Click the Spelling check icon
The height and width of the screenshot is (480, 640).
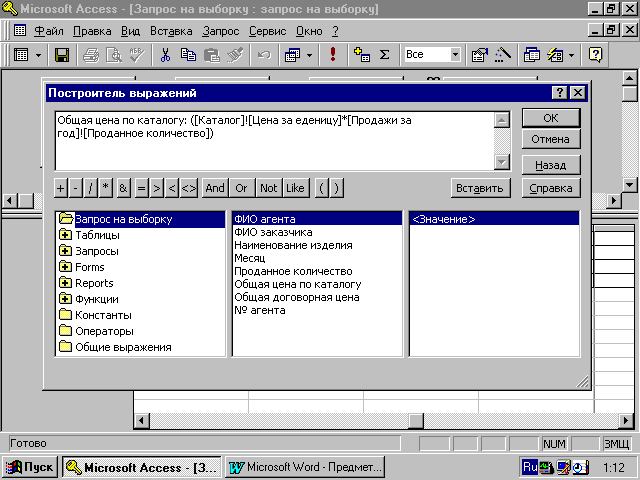pyautogui.click(x=137, y=55)
